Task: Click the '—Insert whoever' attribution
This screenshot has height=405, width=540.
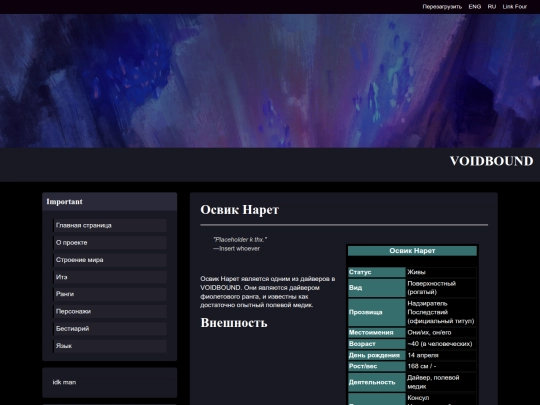Action: point(236,248)
